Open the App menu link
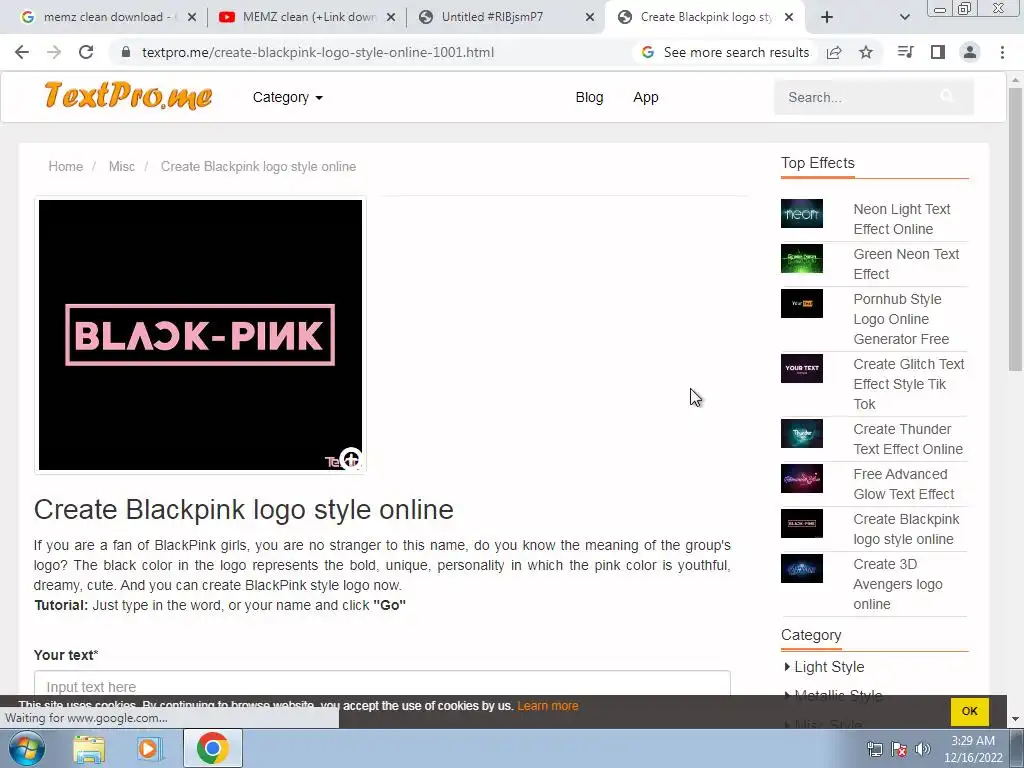 coord(645,97)
